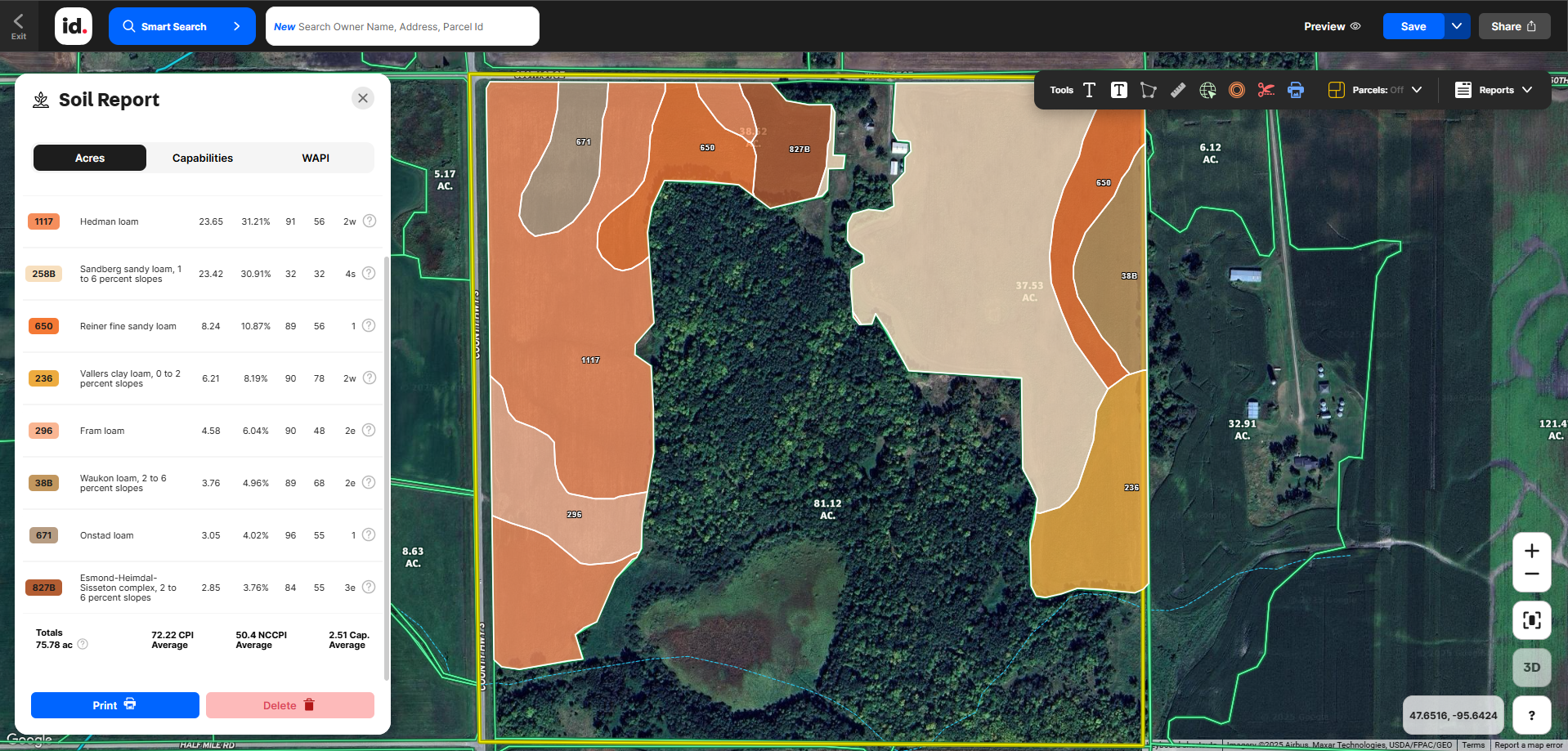Viewport: 1568px width, 751px height.
Task: Switch to the WAPI tab
Action: pos(316,158)
